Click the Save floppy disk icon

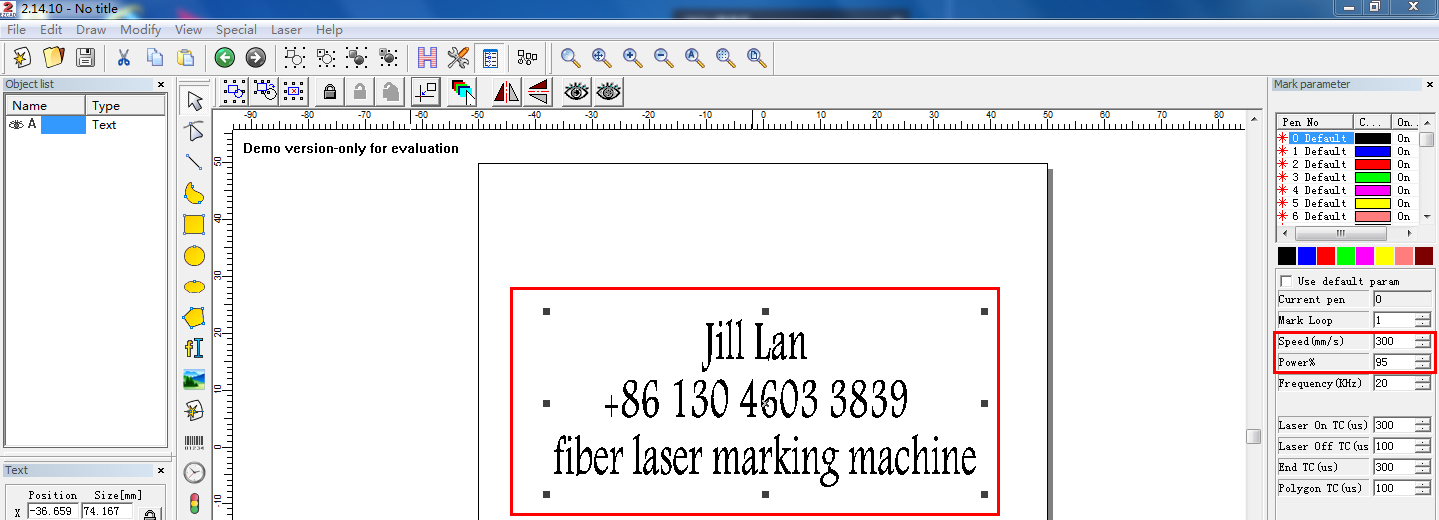point(85,58)
